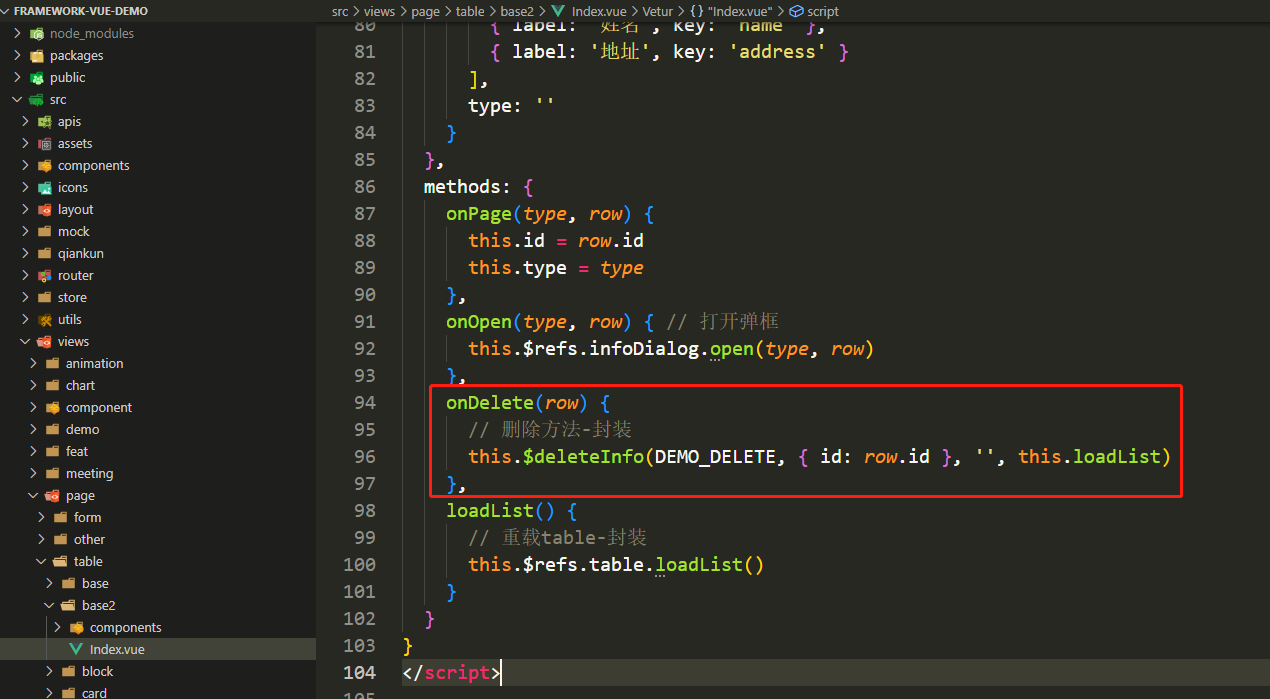
Task: Select the card folder
Action: pos(94,692)
